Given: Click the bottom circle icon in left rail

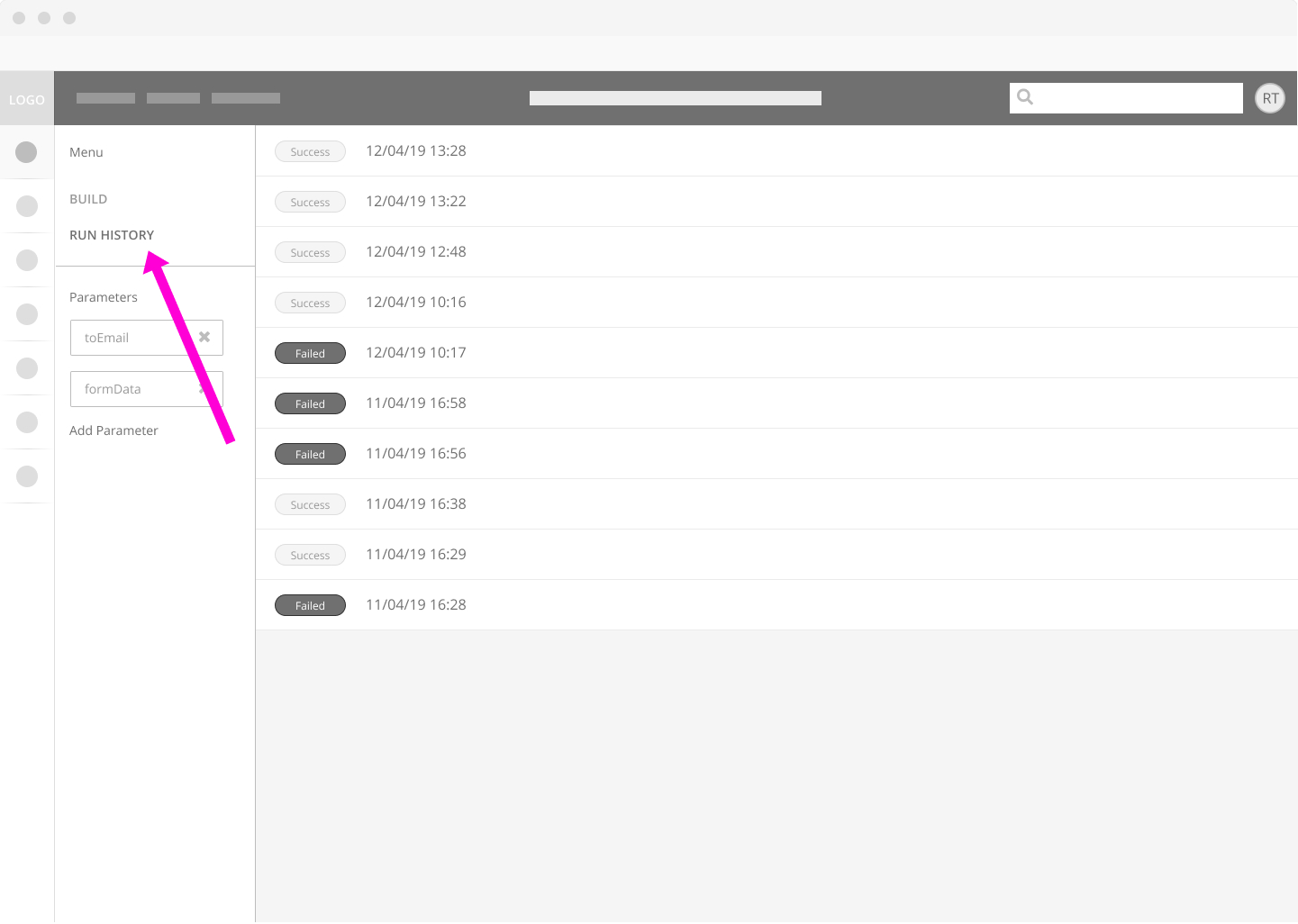Looking at the screenshot, I should pyautogui.click(x=26, y=476).
